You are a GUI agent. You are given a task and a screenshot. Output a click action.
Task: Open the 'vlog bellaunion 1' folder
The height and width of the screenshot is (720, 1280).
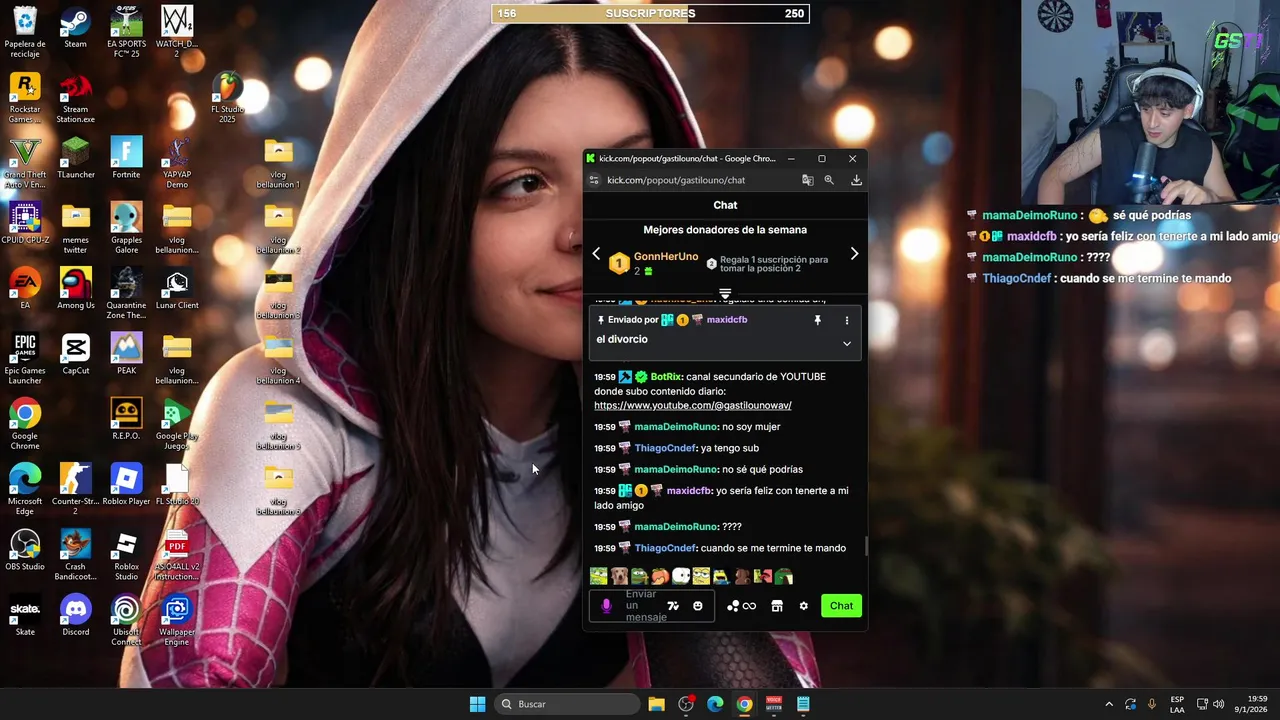(278, 163)
